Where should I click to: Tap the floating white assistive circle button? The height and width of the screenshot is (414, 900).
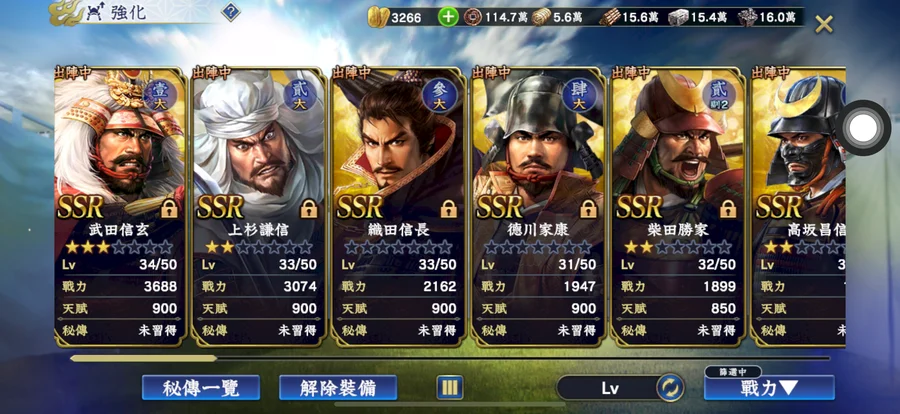click(863, 128)
